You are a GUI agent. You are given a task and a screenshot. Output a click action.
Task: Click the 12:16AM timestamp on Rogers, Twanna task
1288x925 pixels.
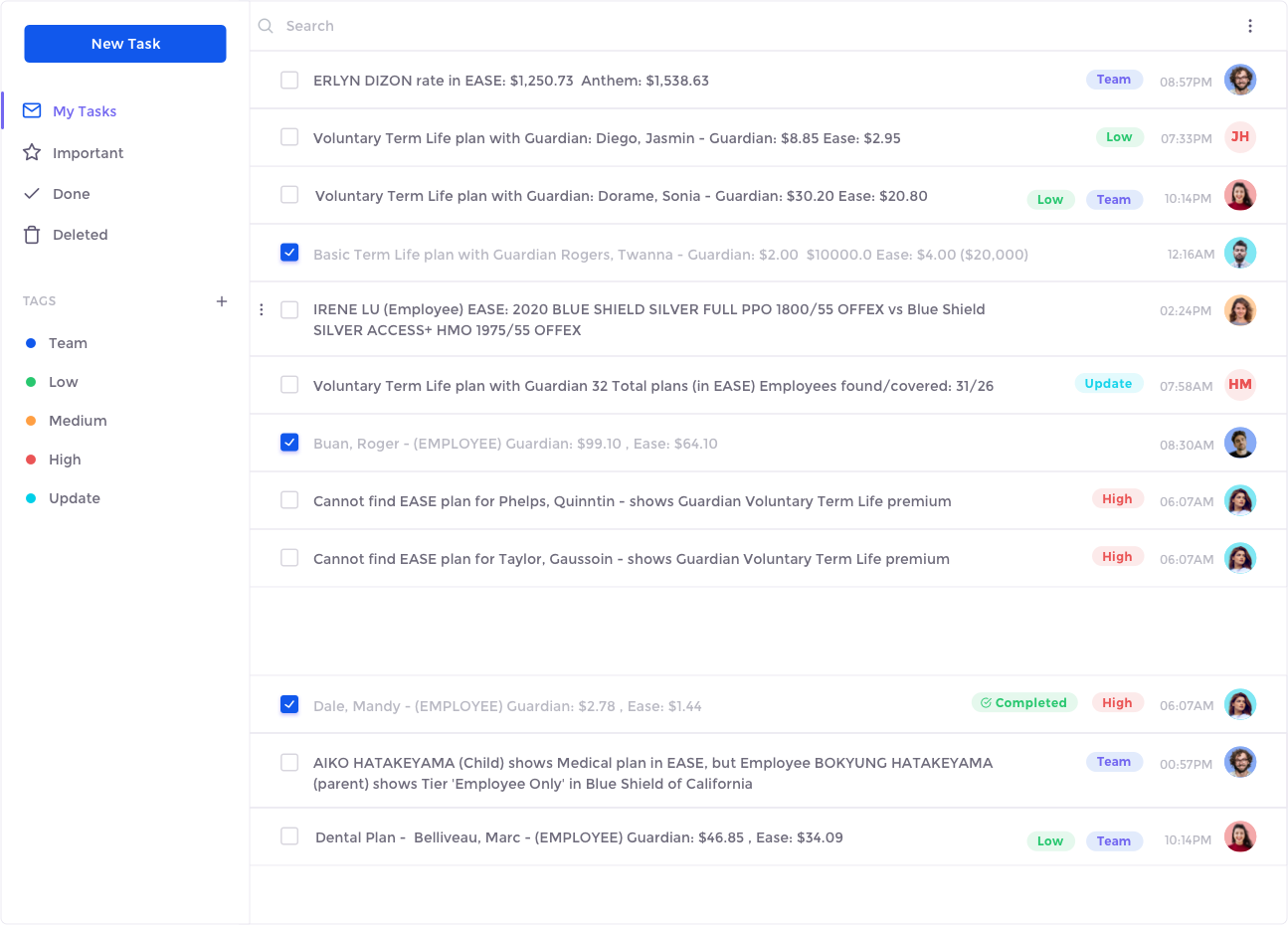tap(1191, 255)
